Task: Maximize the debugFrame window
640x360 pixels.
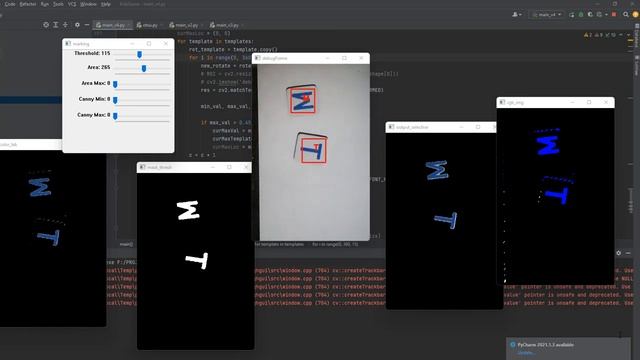Action: point(344,58)
